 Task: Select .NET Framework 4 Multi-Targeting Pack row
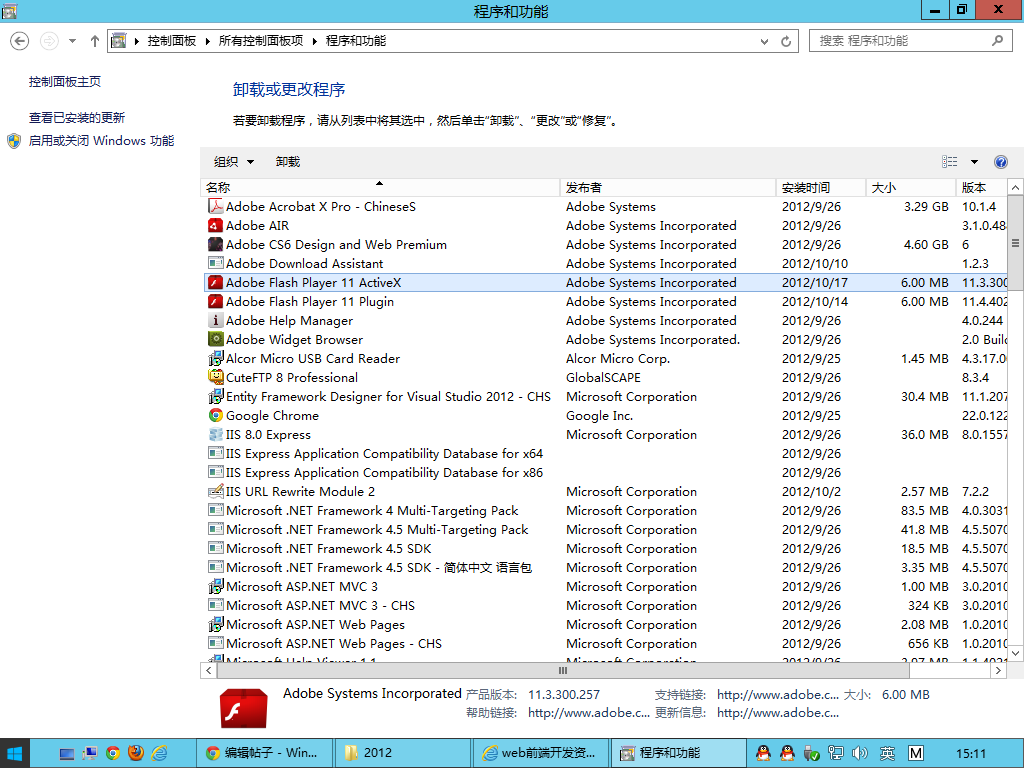[603, 511]
